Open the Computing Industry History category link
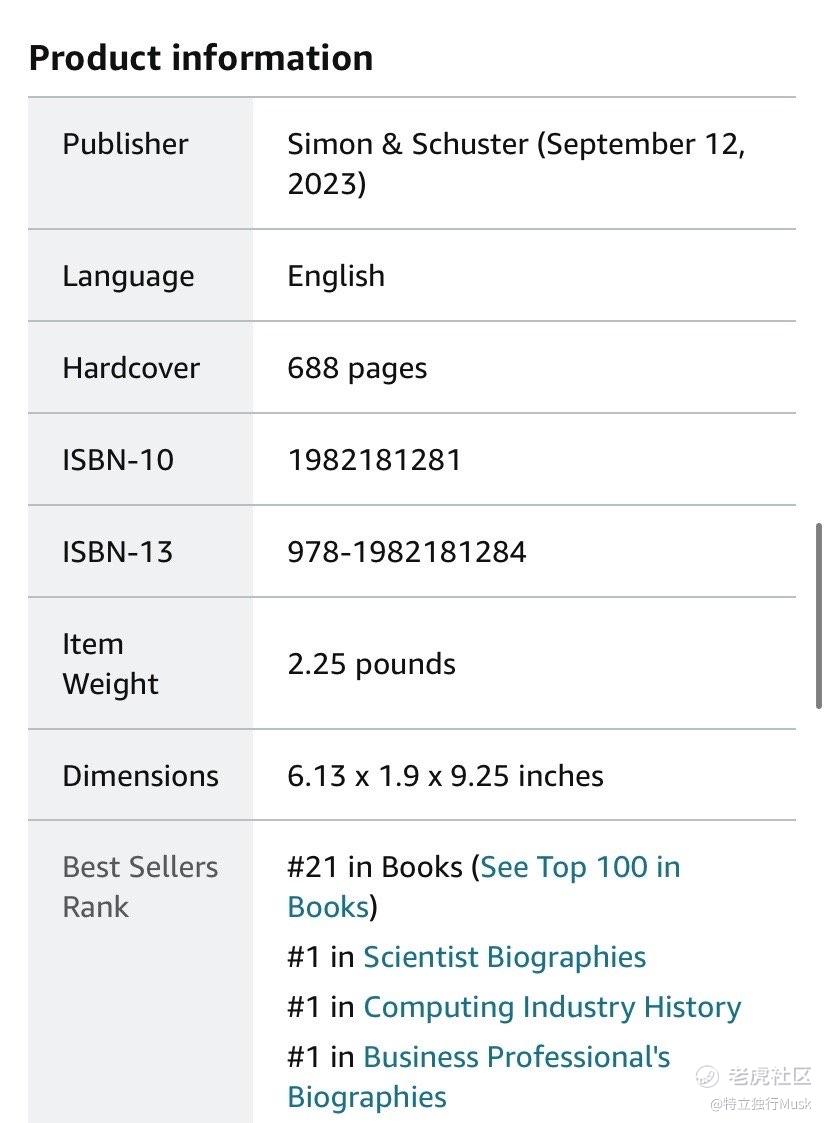 [552, 1007]
